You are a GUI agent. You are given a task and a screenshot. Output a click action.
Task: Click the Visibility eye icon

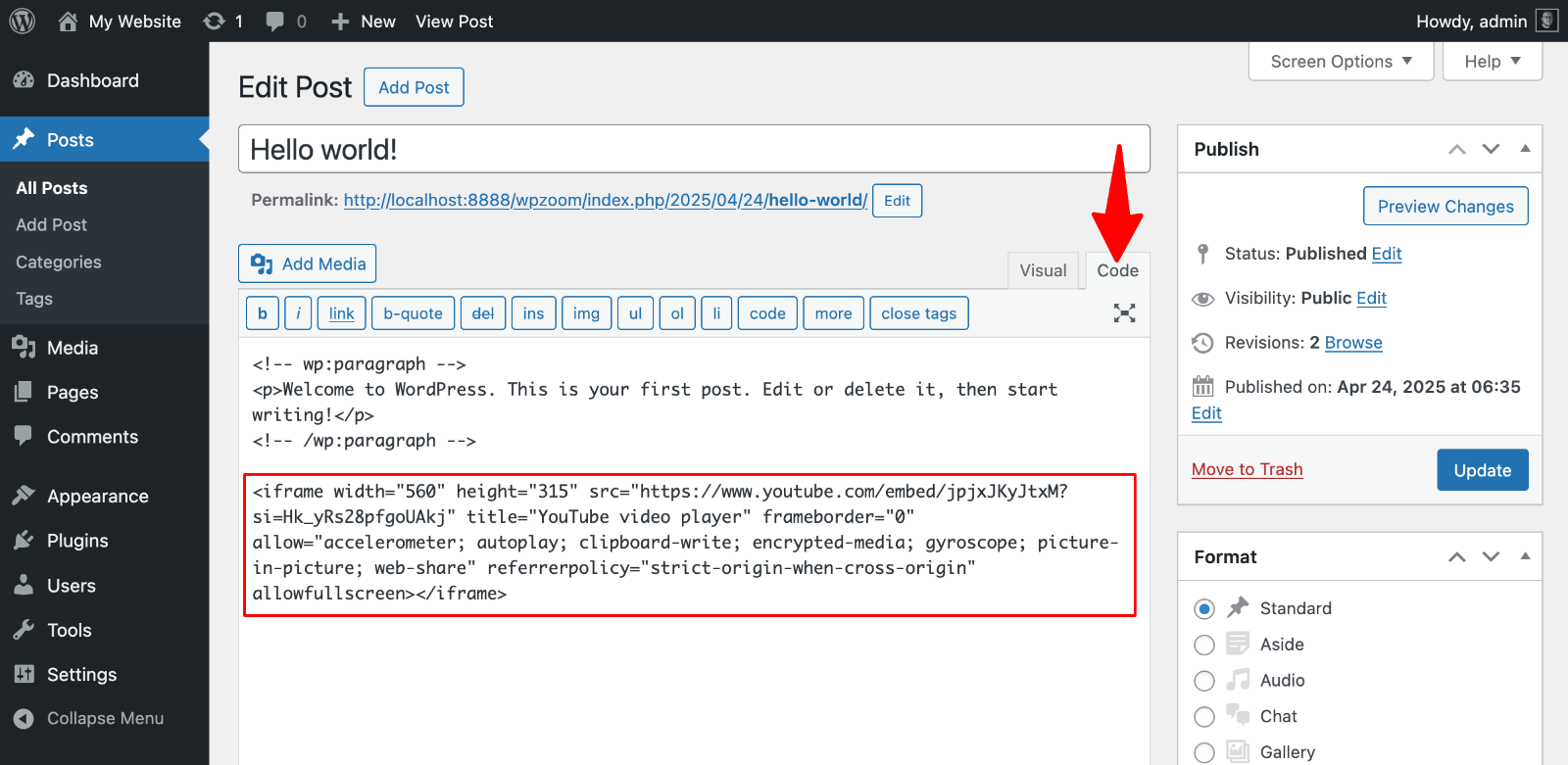point(1202,299)
